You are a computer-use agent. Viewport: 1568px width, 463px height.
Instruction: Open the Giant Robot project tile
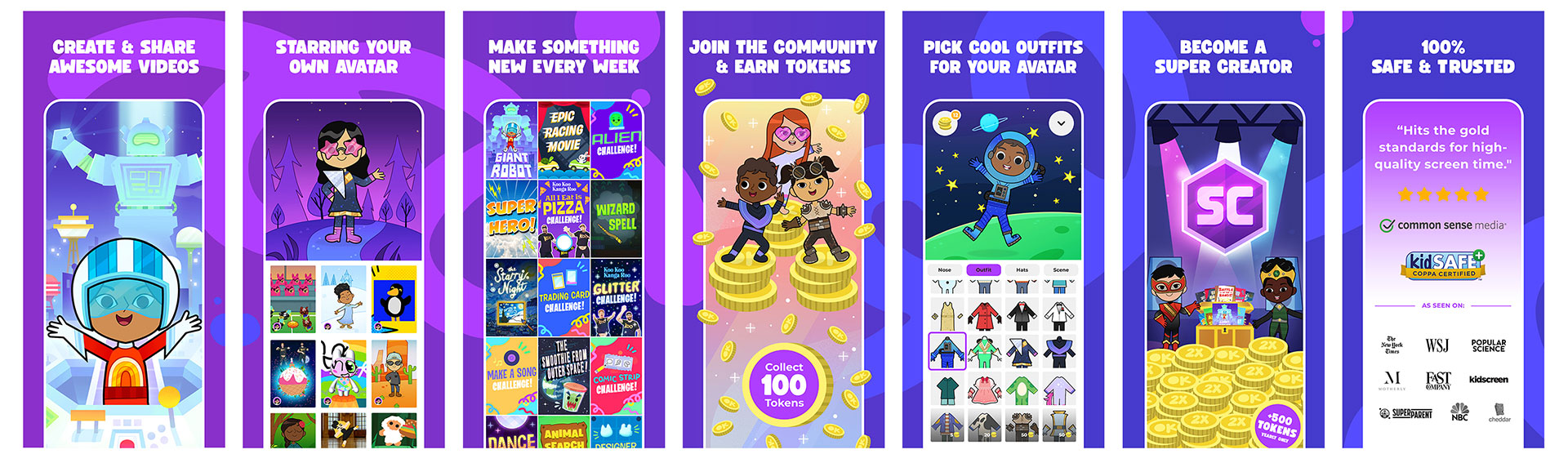[x=511, y=140]
